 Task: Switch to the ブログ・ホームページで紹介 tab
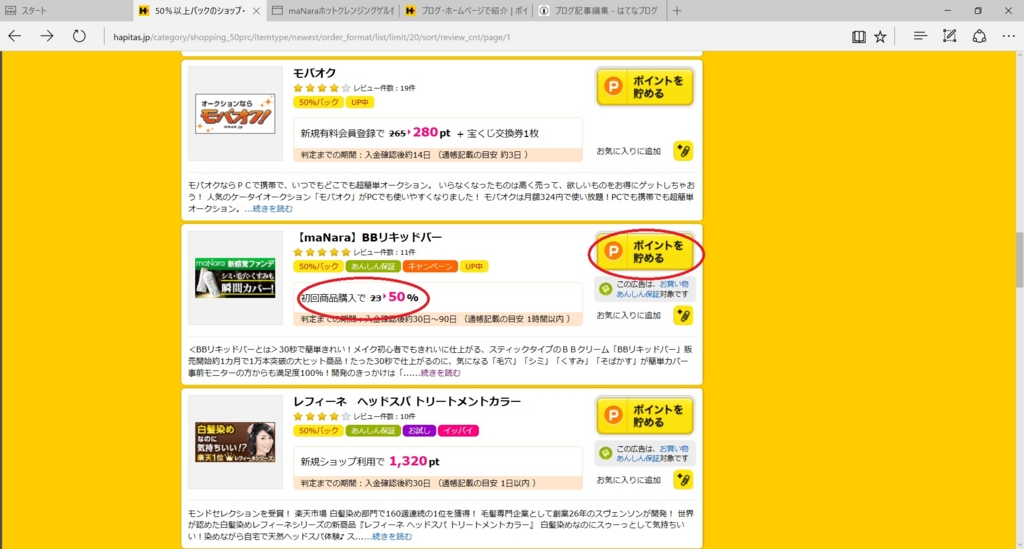click(466, 10)
